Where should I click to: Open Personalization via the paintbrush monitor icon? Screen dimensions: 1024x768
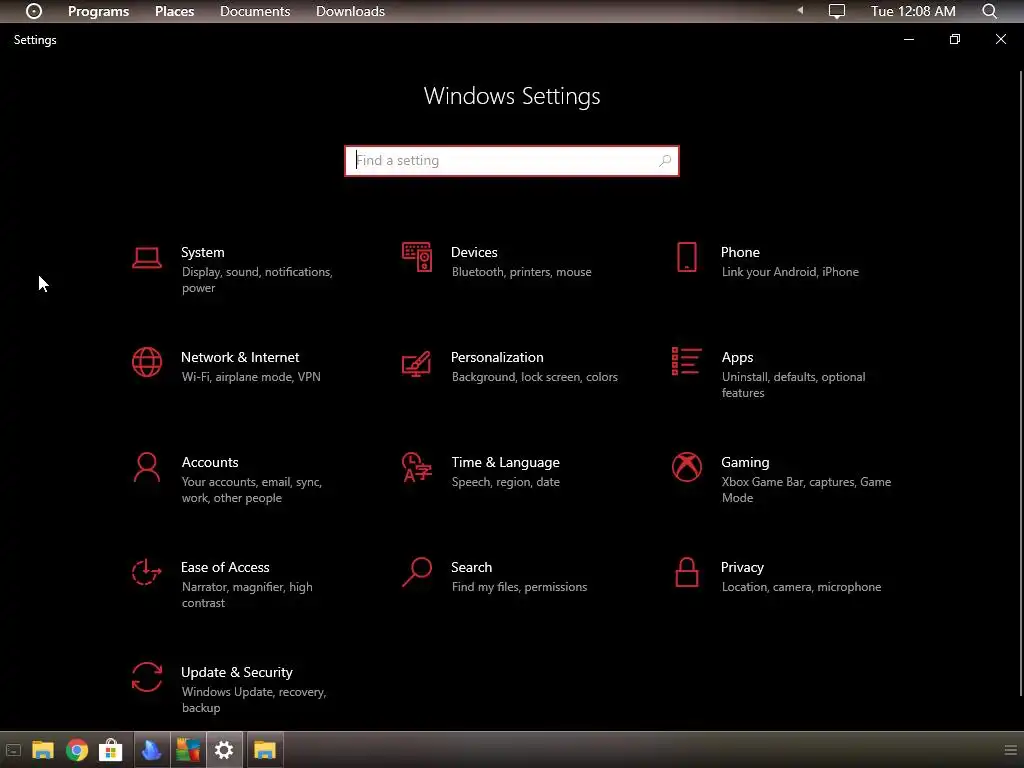pos(417,364)
